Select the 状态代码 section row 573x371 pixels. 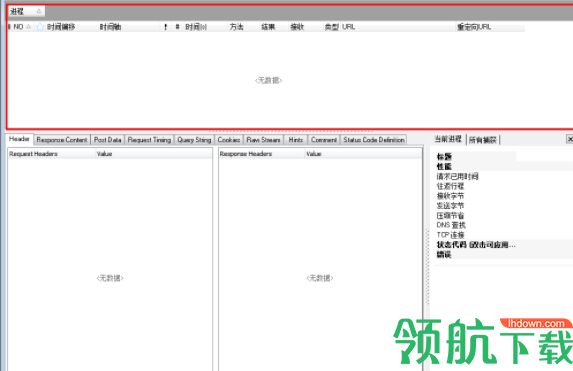pyautogui.click(x=504, y=245)
